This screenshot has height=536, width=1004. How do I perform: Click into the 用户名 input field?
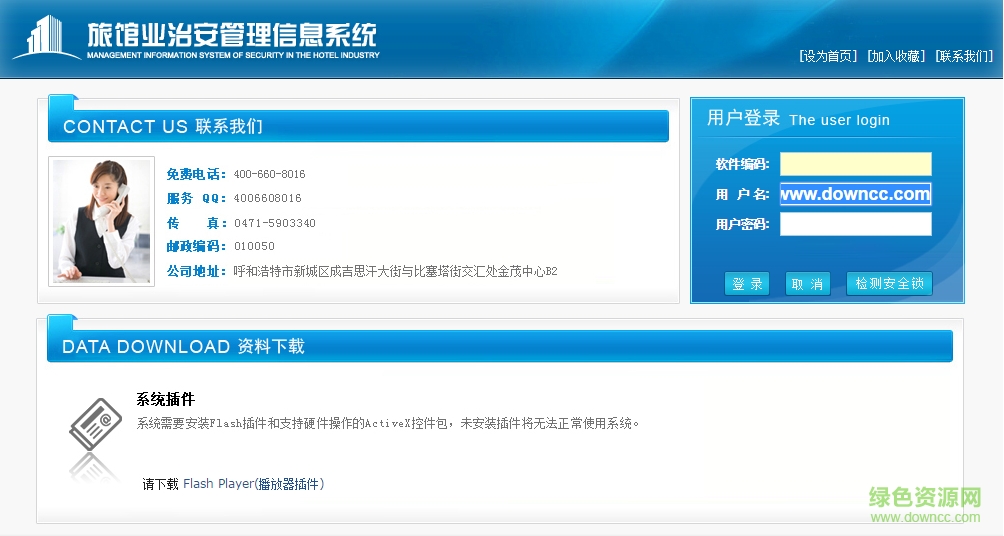tap(855, 194)
